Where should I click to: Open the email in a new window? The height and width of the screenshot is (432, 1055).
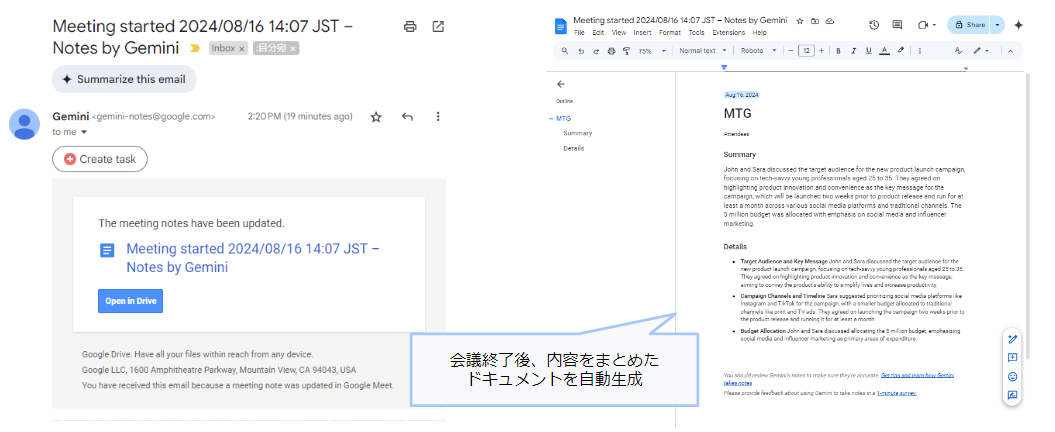click(x=438, y=27)
